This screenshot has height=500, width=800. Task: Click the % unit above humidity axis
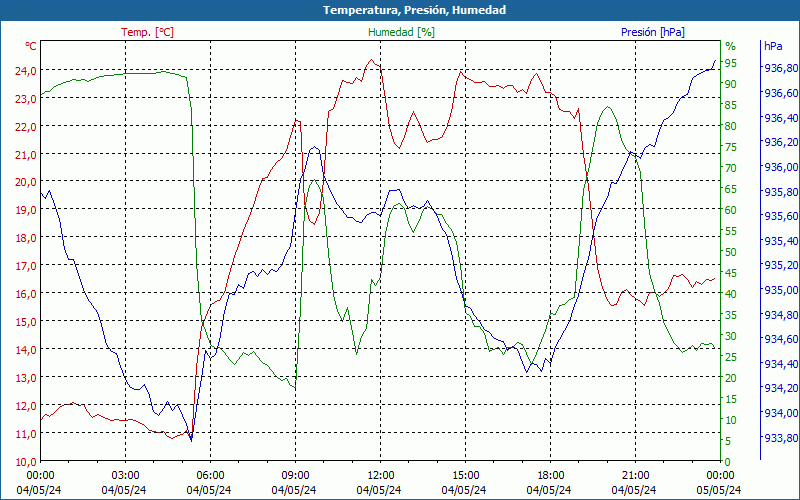coord(731,46)
